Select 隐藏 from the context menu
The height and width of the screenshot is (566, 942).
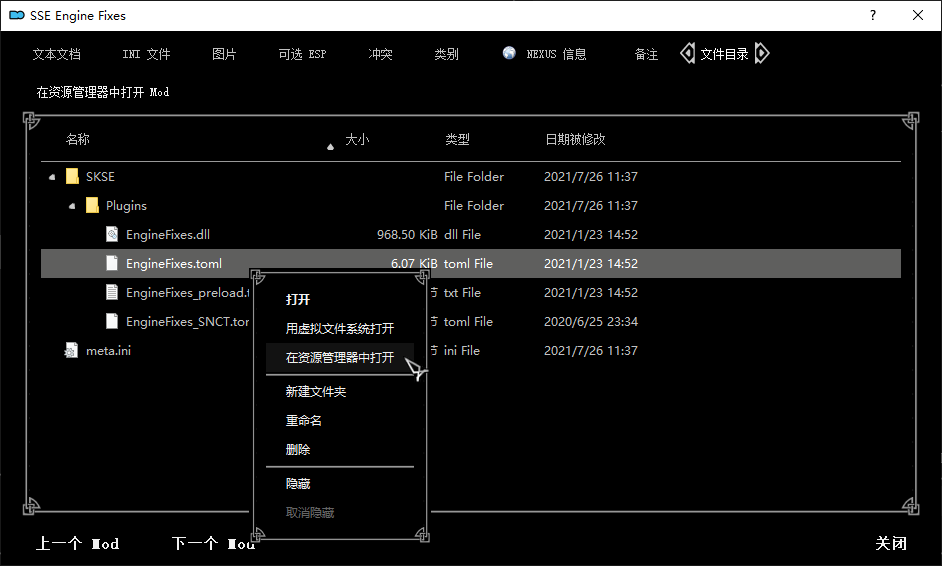298,484
